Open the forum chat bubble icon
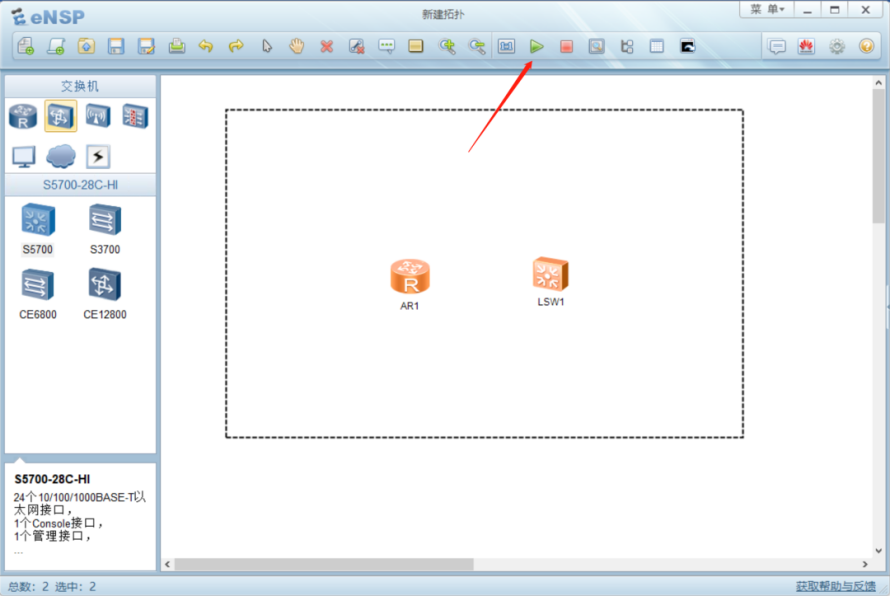The height and width of the screenshot is (596, 890). coord(777,46)
